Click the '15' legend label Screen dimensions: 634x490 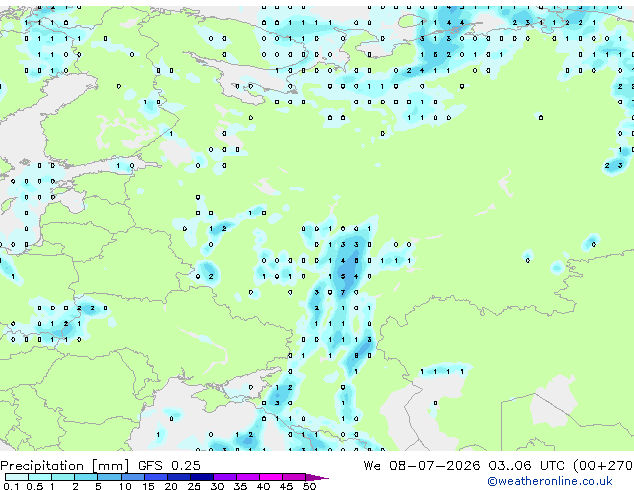[x=148, y=486]
